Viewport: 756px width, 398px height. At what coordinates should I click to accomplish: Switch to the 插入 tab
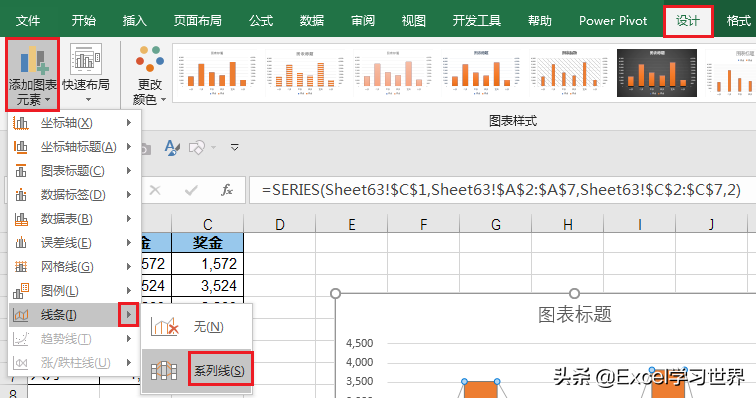(135, 21)
